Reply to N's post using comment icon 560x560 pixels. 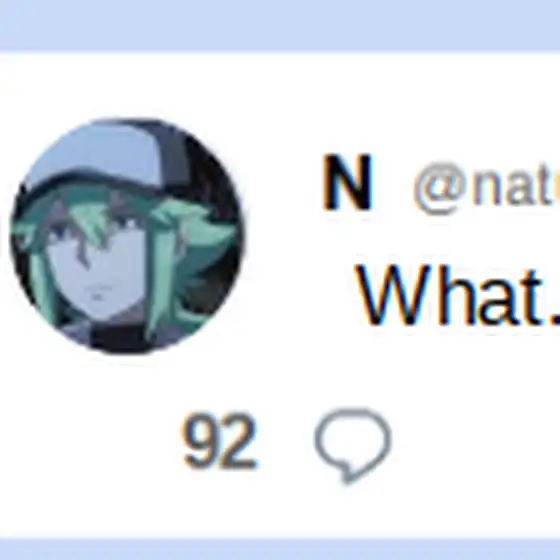[353, 445]
